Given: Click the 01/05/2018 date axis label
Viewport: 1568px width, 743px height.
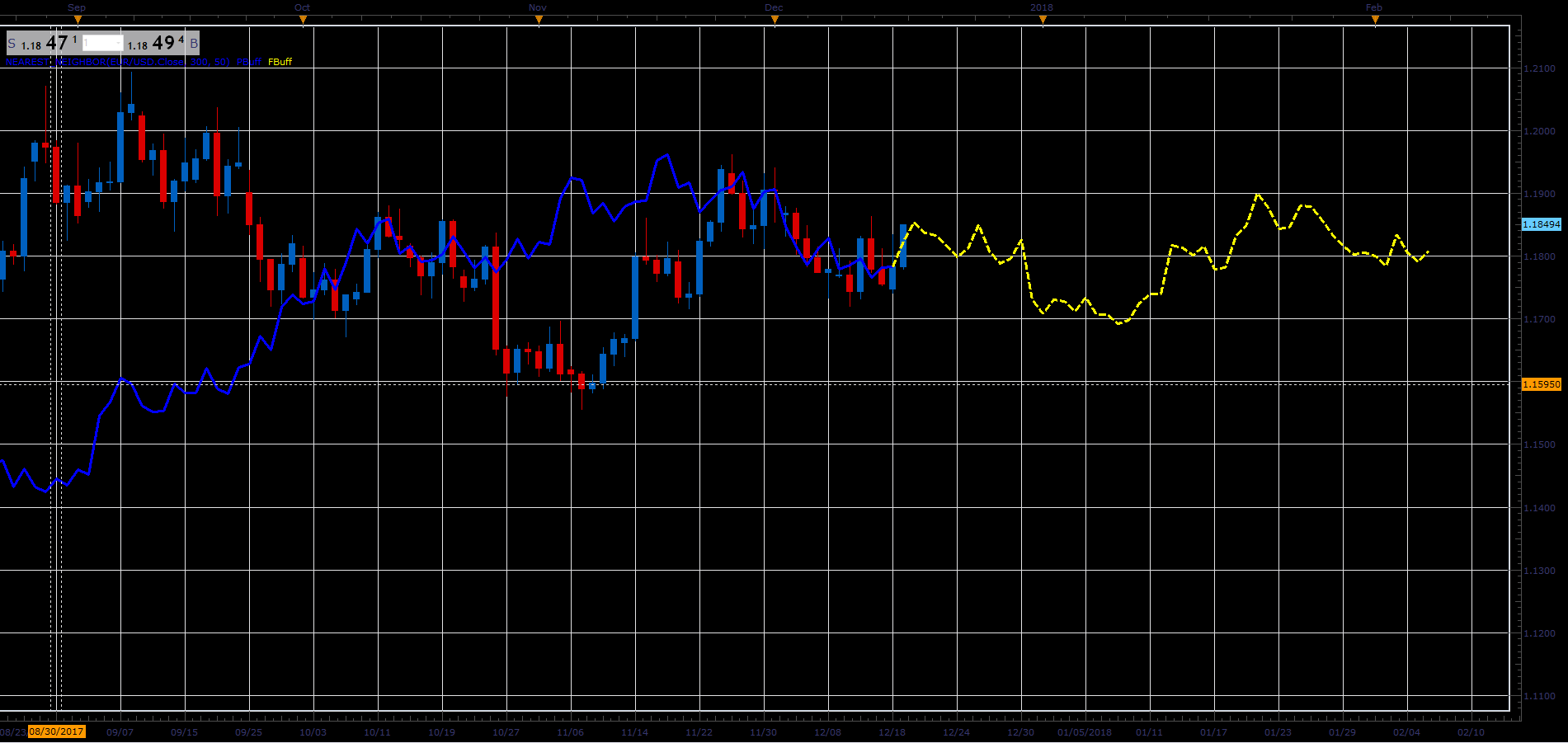Looking at the screenshot, I should point(1085,732).
